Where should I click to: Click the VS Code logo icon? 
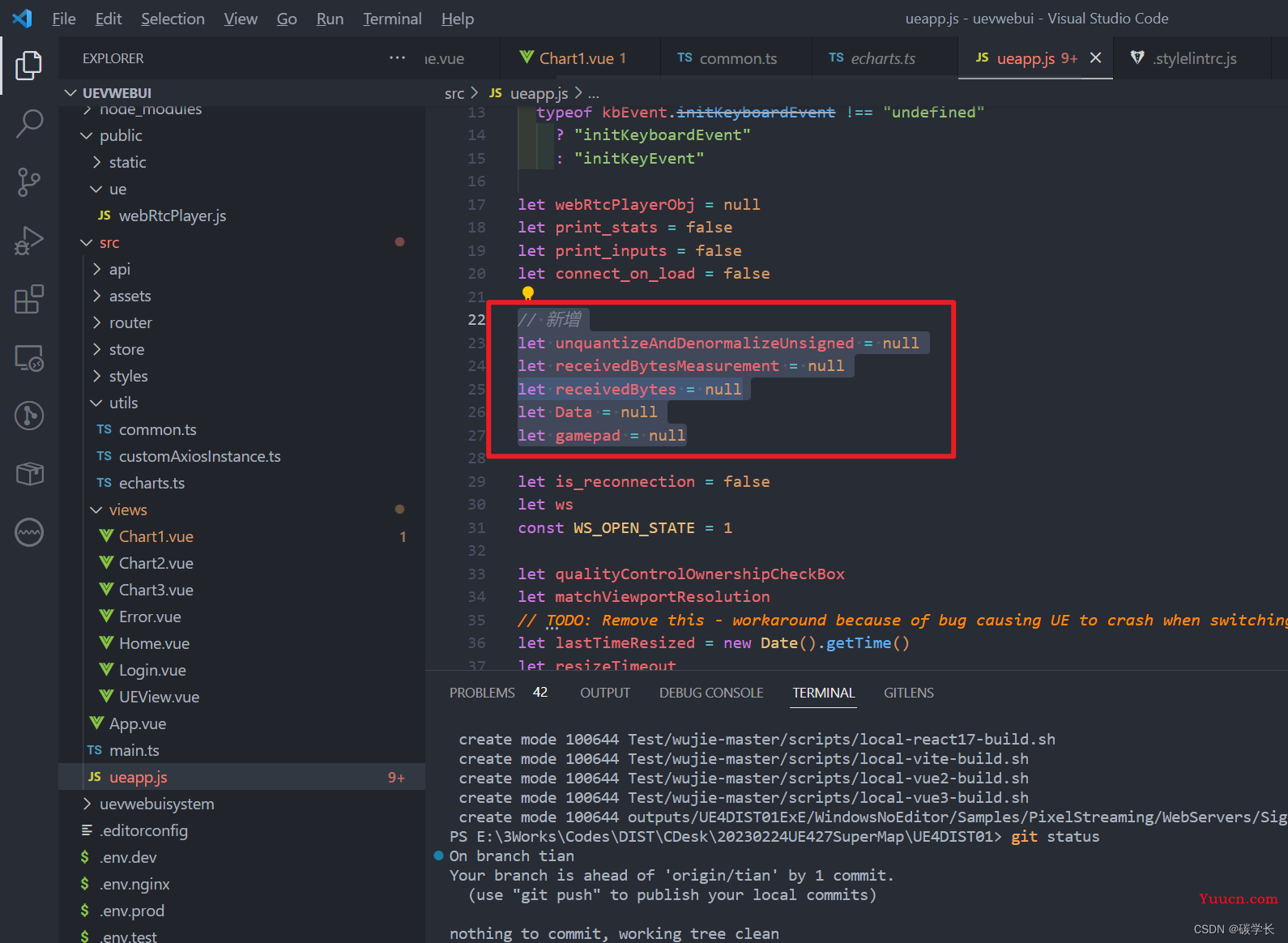tap(23, 18)
